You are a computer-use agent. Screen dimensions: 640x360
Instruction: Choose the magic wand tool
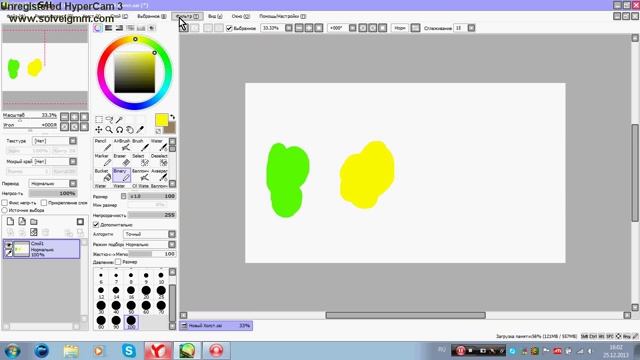(x=119, y=120)
